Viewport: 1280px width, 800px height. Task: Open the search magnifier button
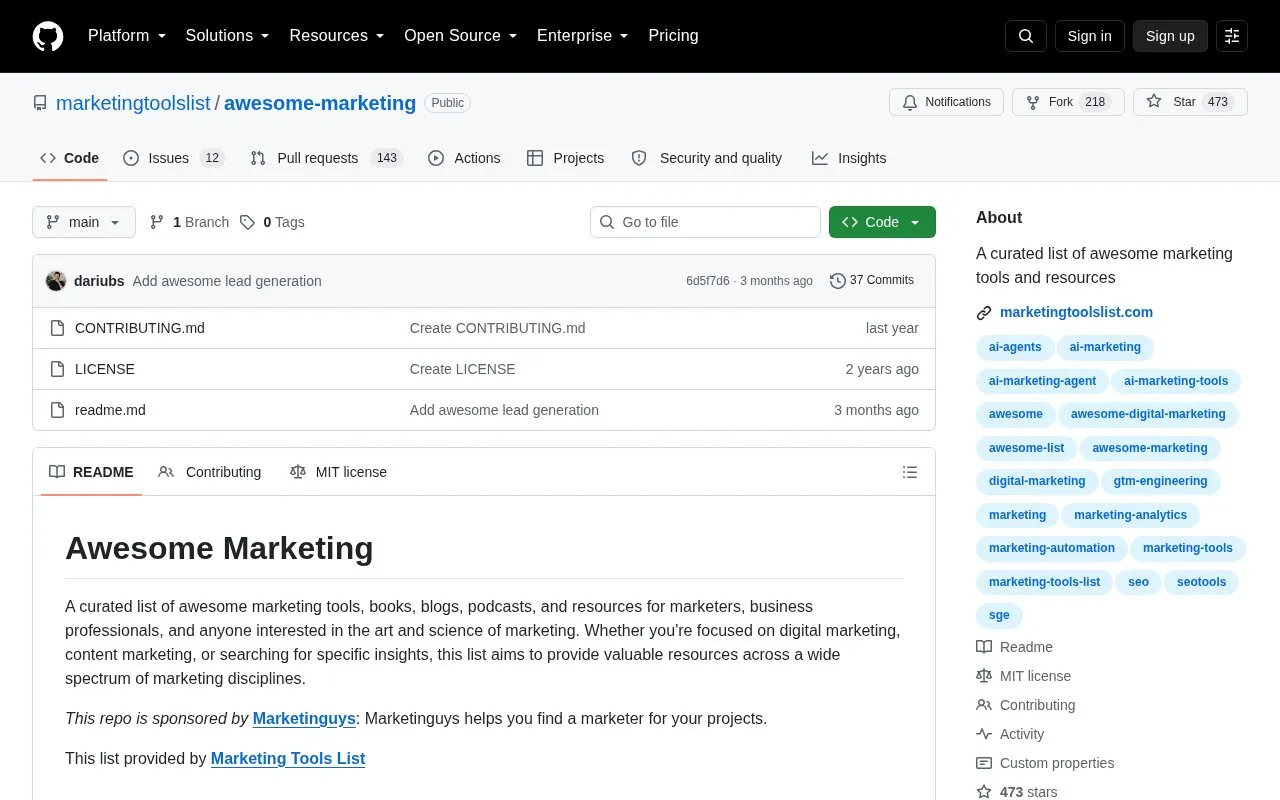[1026, 36]
